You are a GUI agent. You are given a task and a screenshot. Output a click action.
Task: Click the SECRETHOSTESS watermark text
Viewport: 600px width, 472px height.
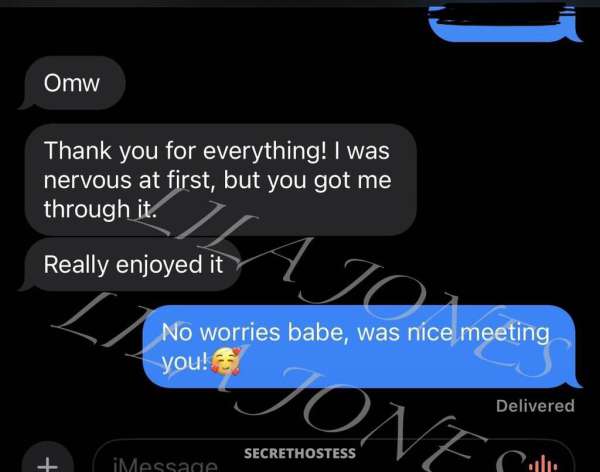click(300, 453)
